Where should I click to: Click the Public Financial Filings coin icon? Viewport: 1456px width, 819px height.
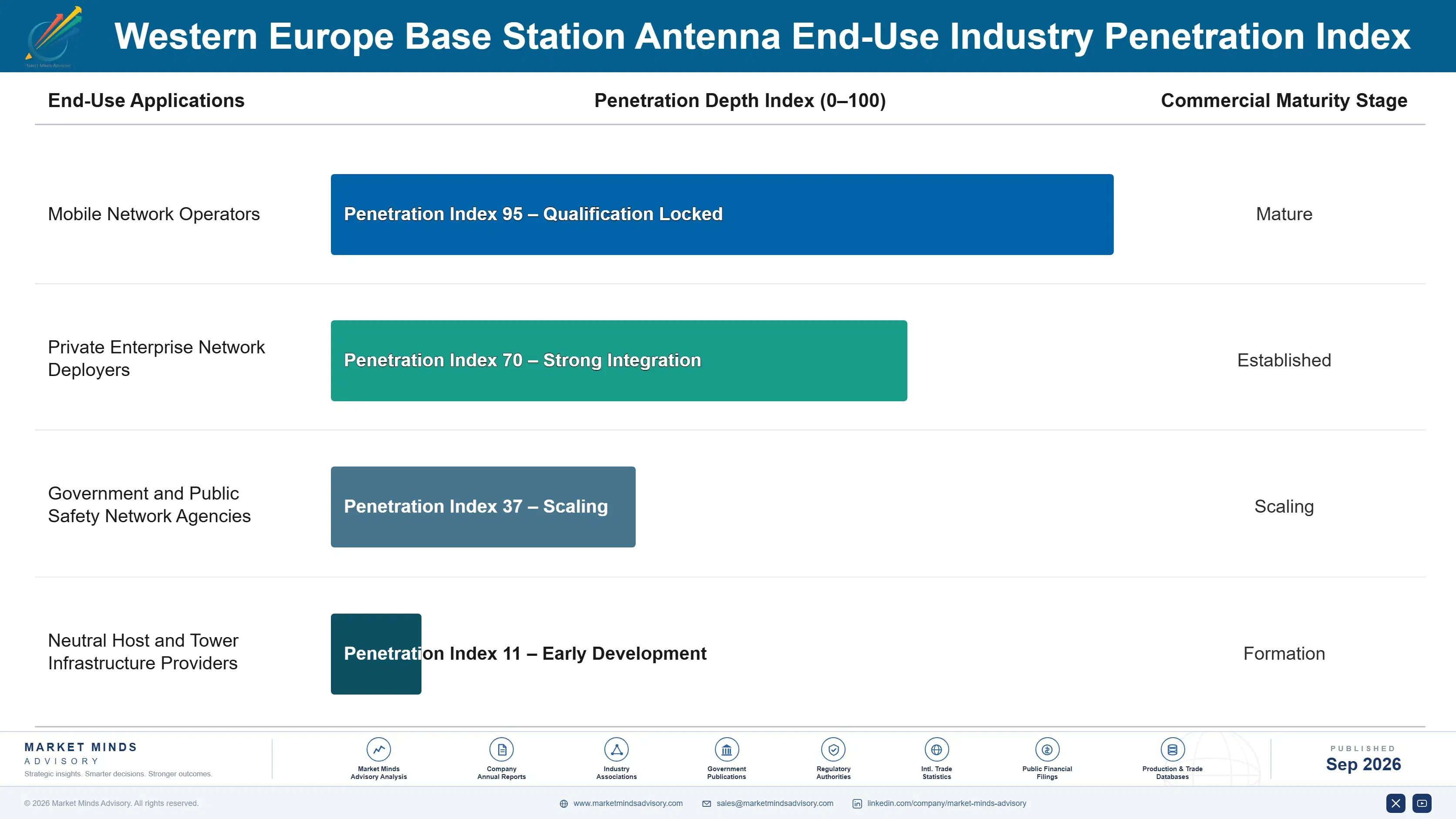[1047, 749]
